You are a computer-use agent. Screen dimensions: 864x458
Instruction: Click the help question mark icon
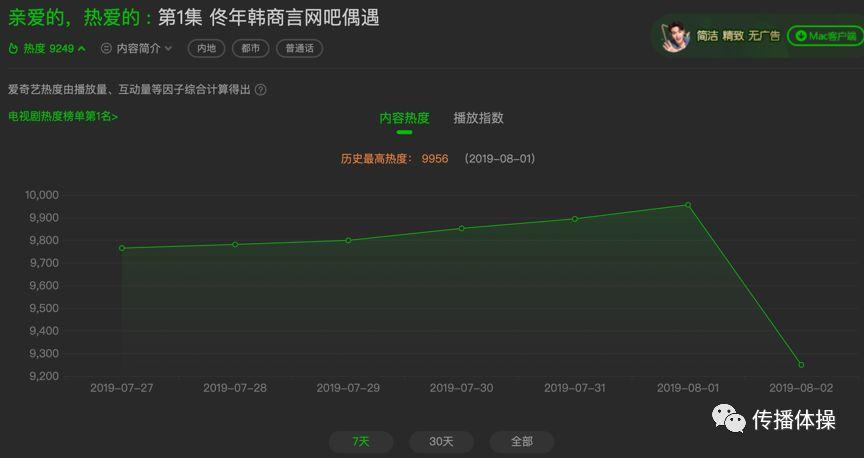coord(261,89)
